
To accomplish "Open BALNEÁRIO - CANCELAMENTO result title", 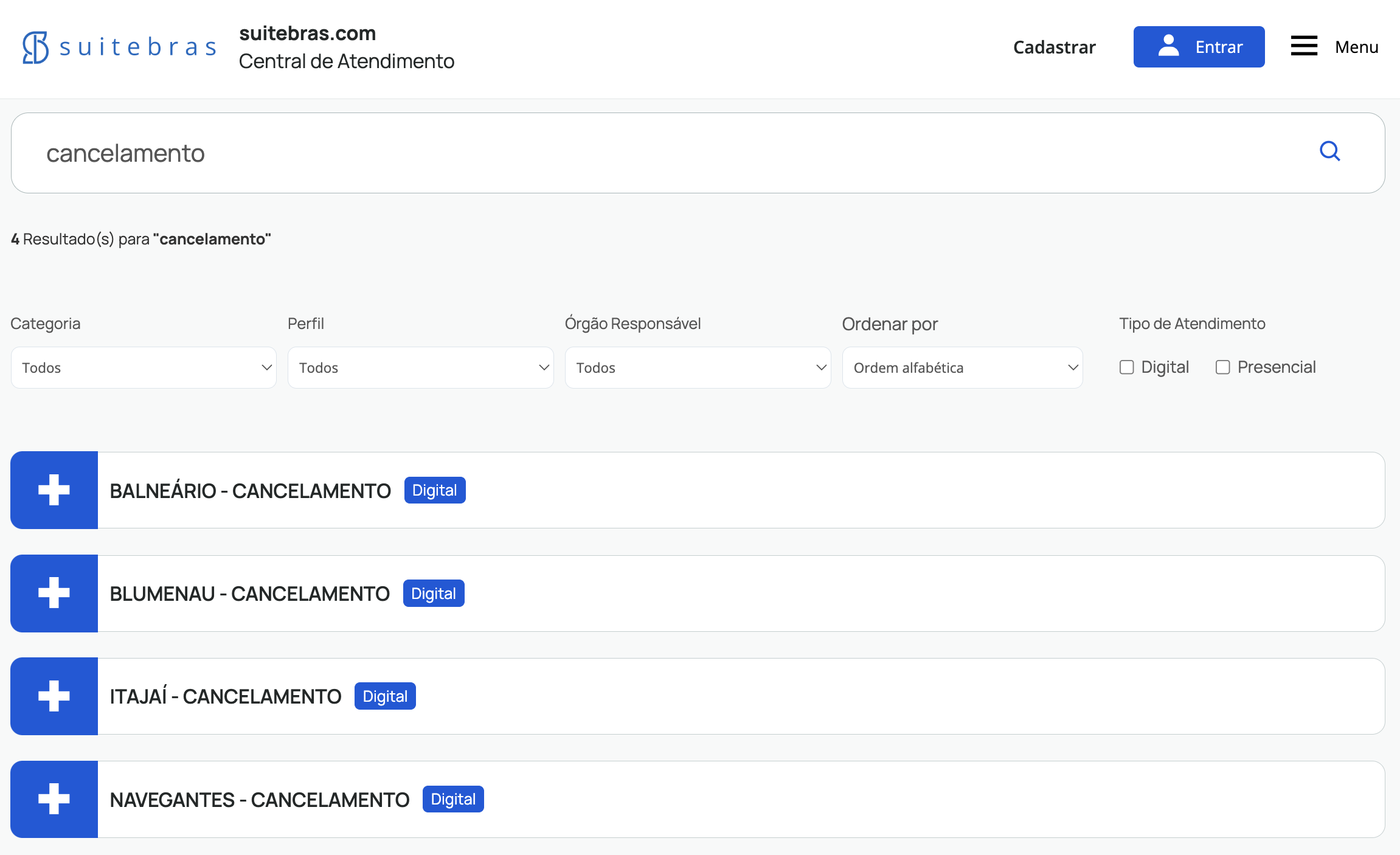I will 250,491.
